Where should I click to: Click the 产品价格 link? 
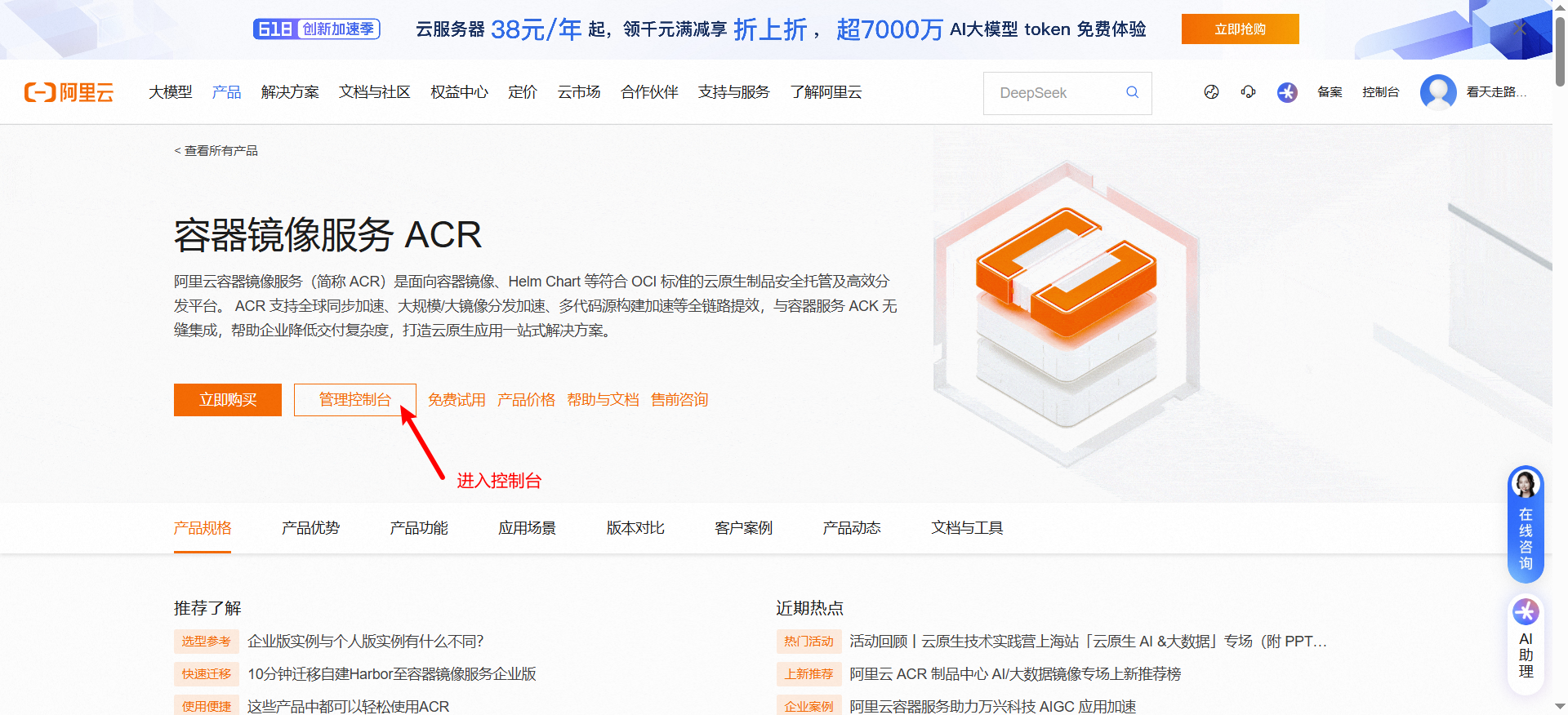tap(526, 400)
